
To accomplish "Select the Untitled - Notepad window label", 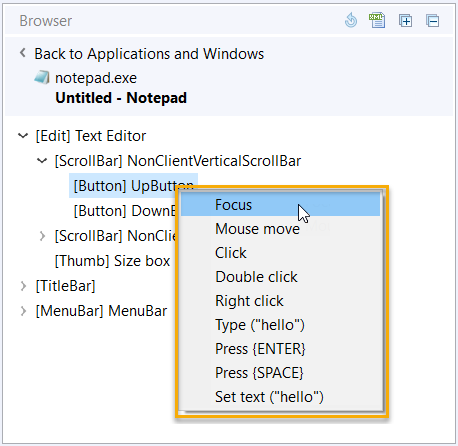I will coord(121,98).
